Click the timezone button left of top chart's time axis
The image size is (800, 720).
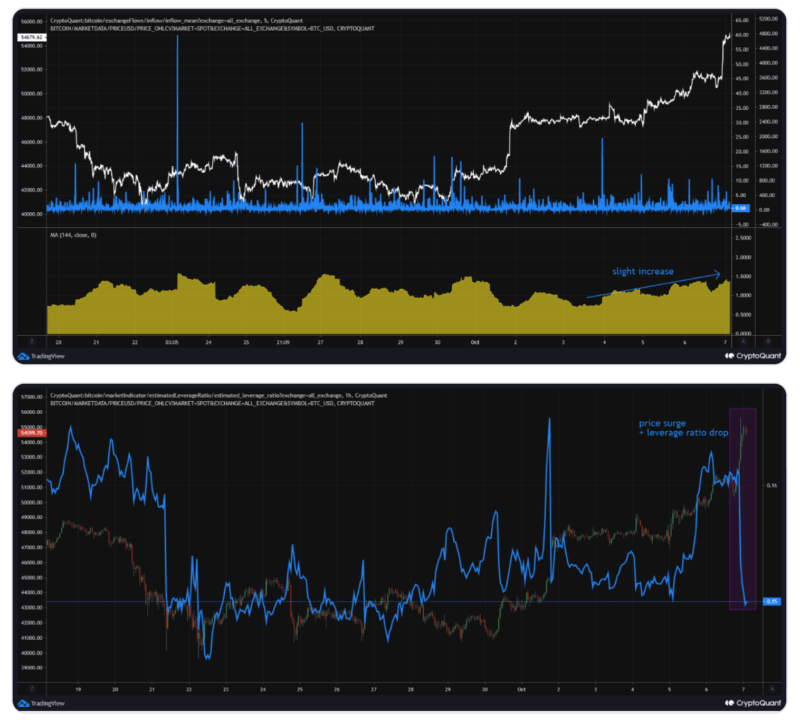click(x=31, y=340)
